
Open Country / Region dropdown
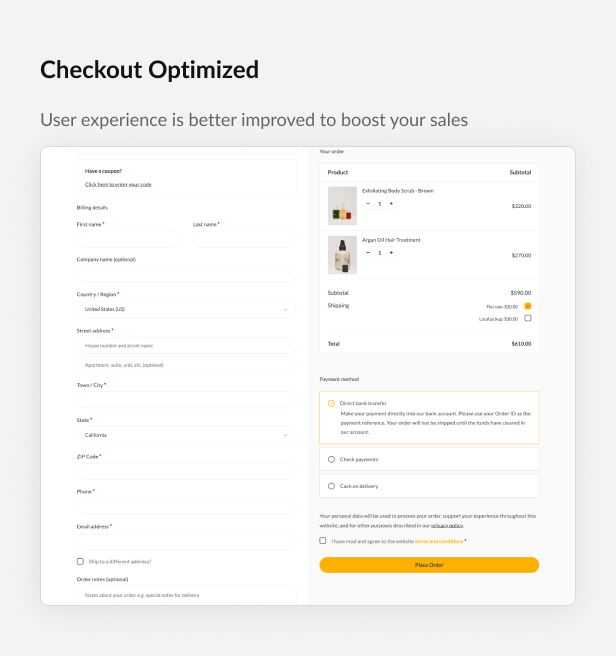click(186, 310)
